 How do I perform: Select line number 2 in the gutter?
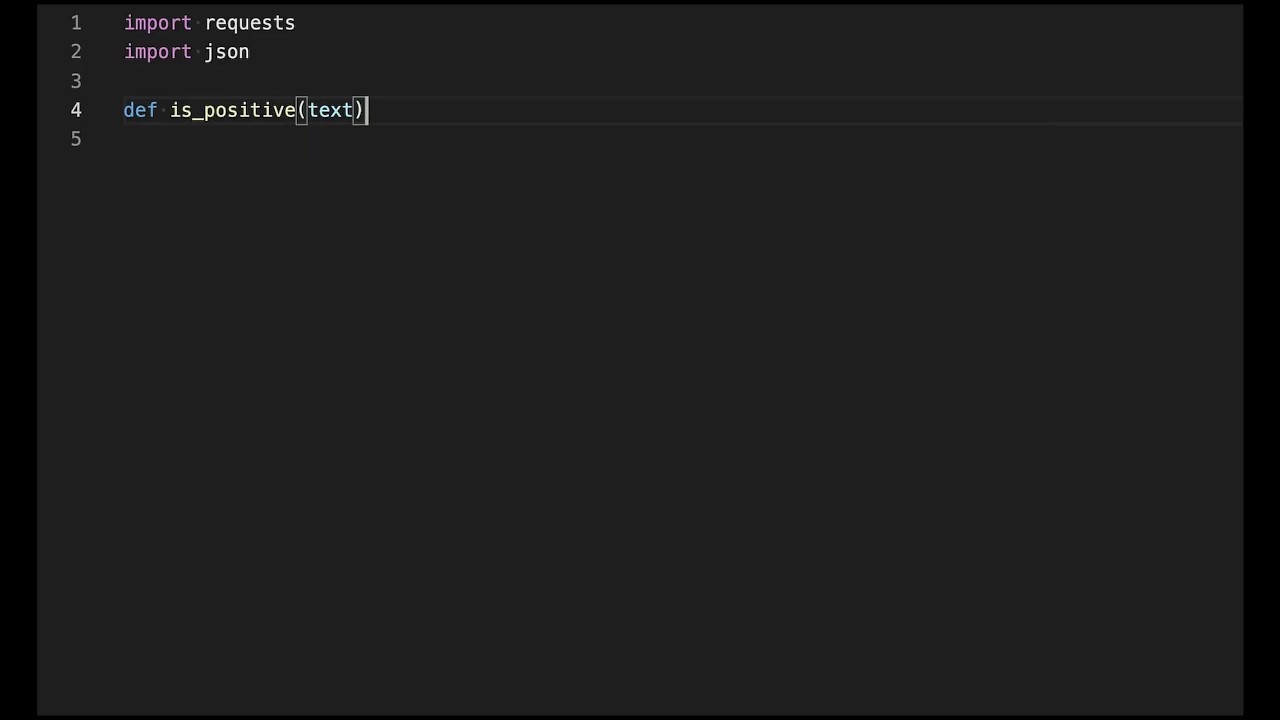[76, 52]
